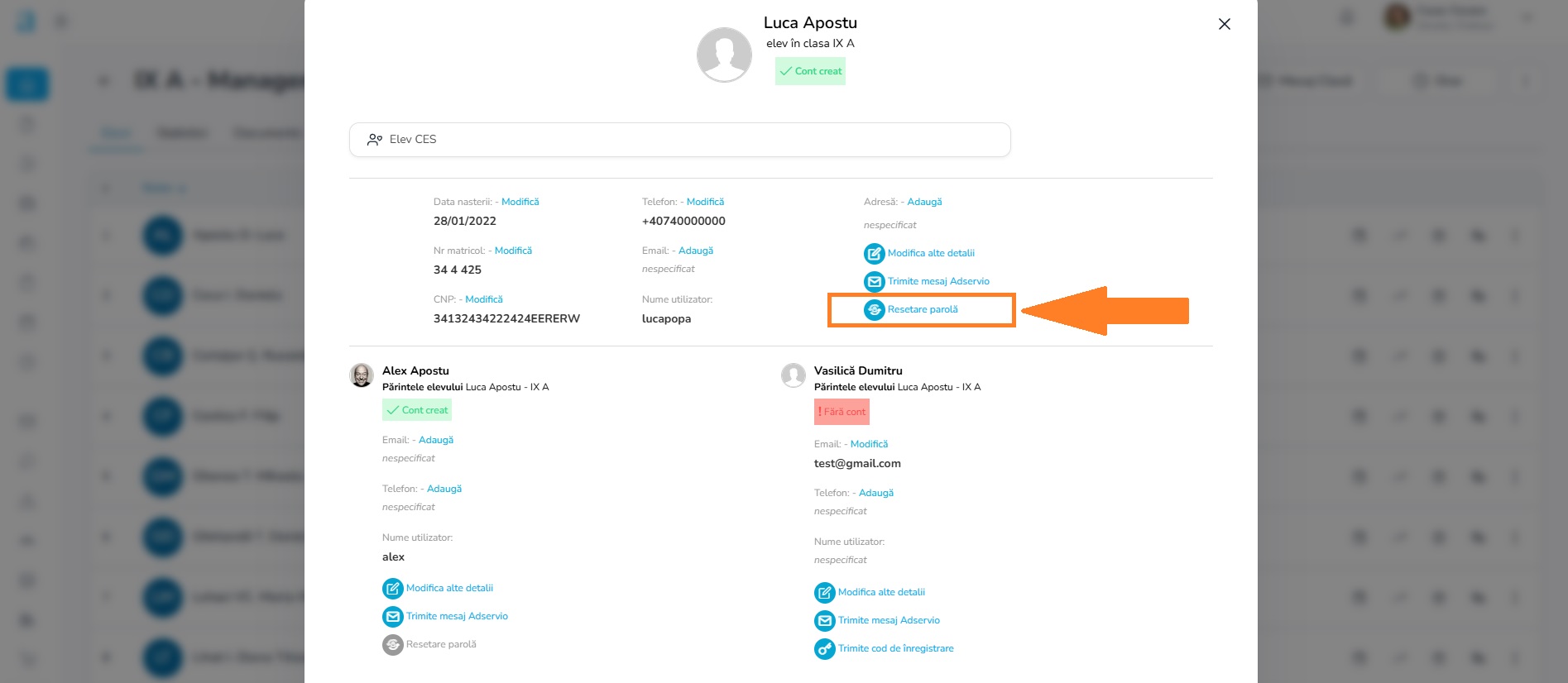Viewport: 1568px width, 683px height.
Task: Click Luca Apostu's profile avatar
Action: 724,55
